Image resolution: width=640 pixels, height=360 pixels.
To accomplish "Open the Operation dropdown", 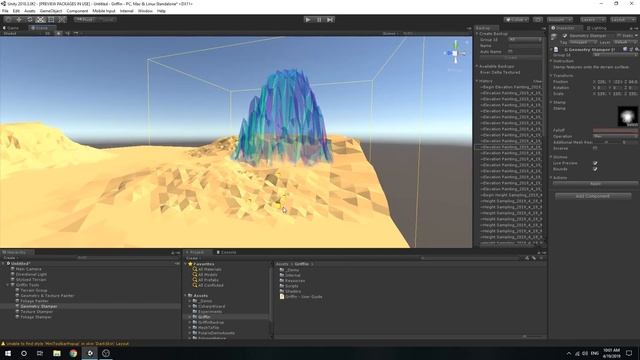I will (x=616, y=136).
